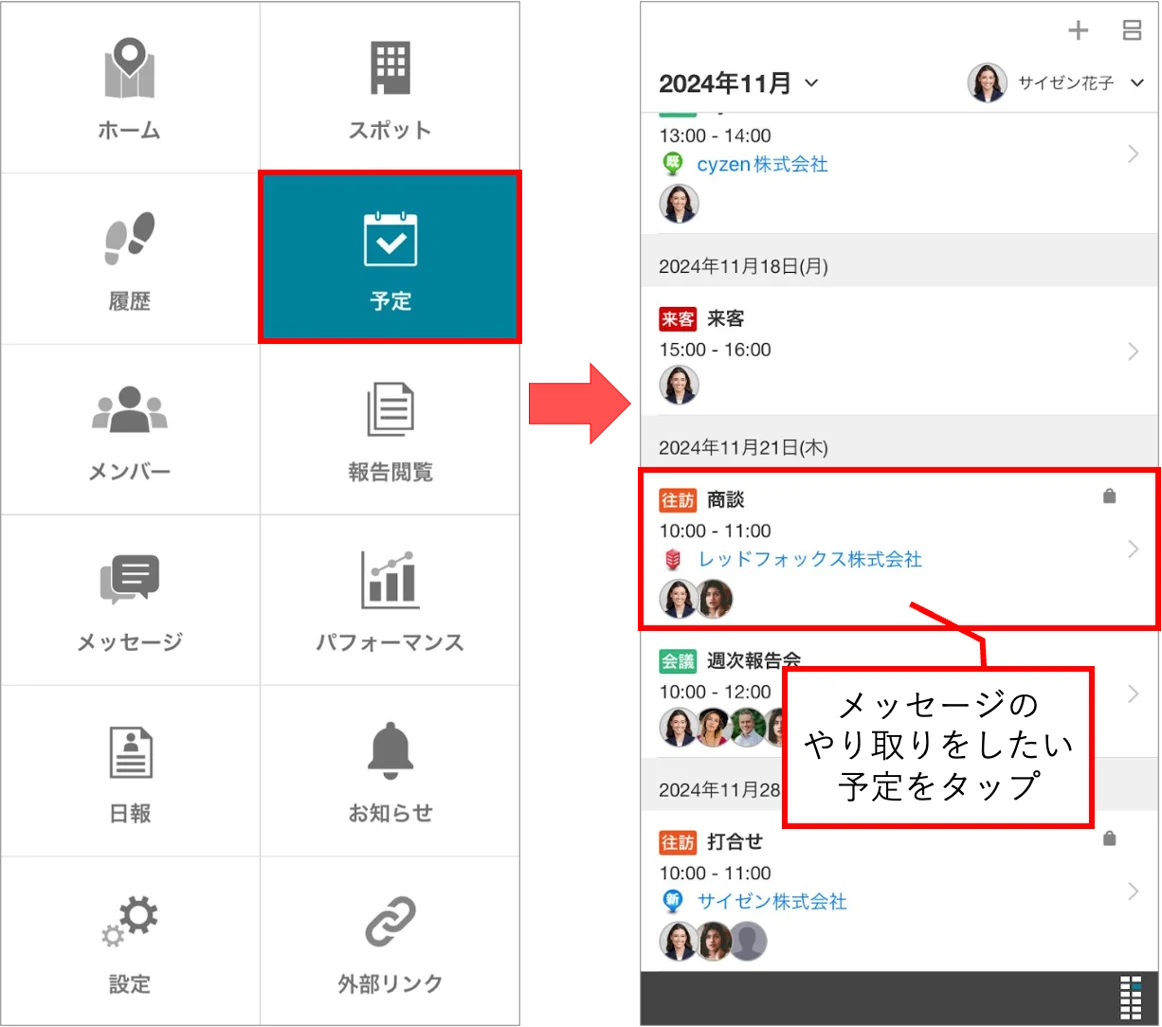The image size is (1162, 1027).
Task: Open レッドフォックス株式会社 spot link
Action: [809, 559]
